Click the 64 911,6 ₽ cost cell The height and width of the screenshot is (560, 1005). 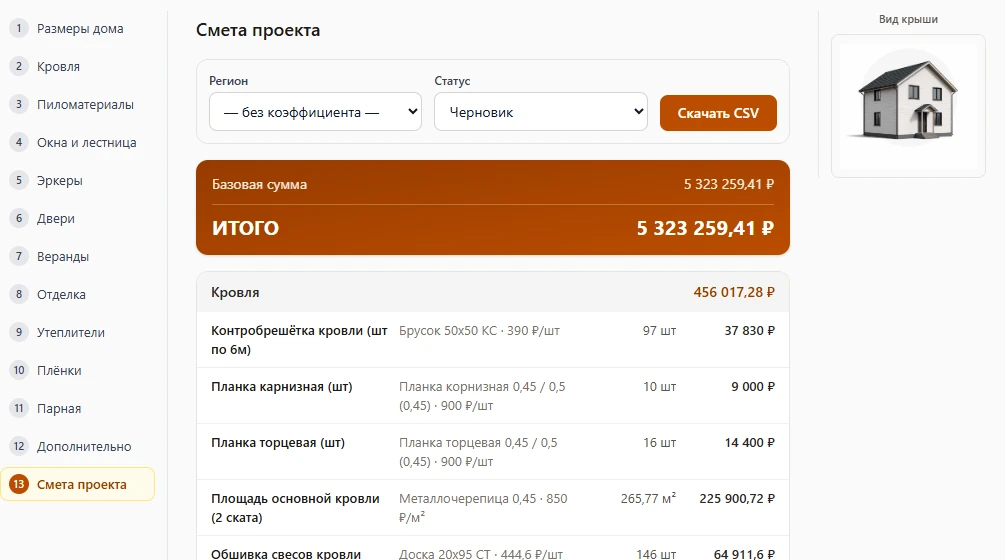[744, 554]
